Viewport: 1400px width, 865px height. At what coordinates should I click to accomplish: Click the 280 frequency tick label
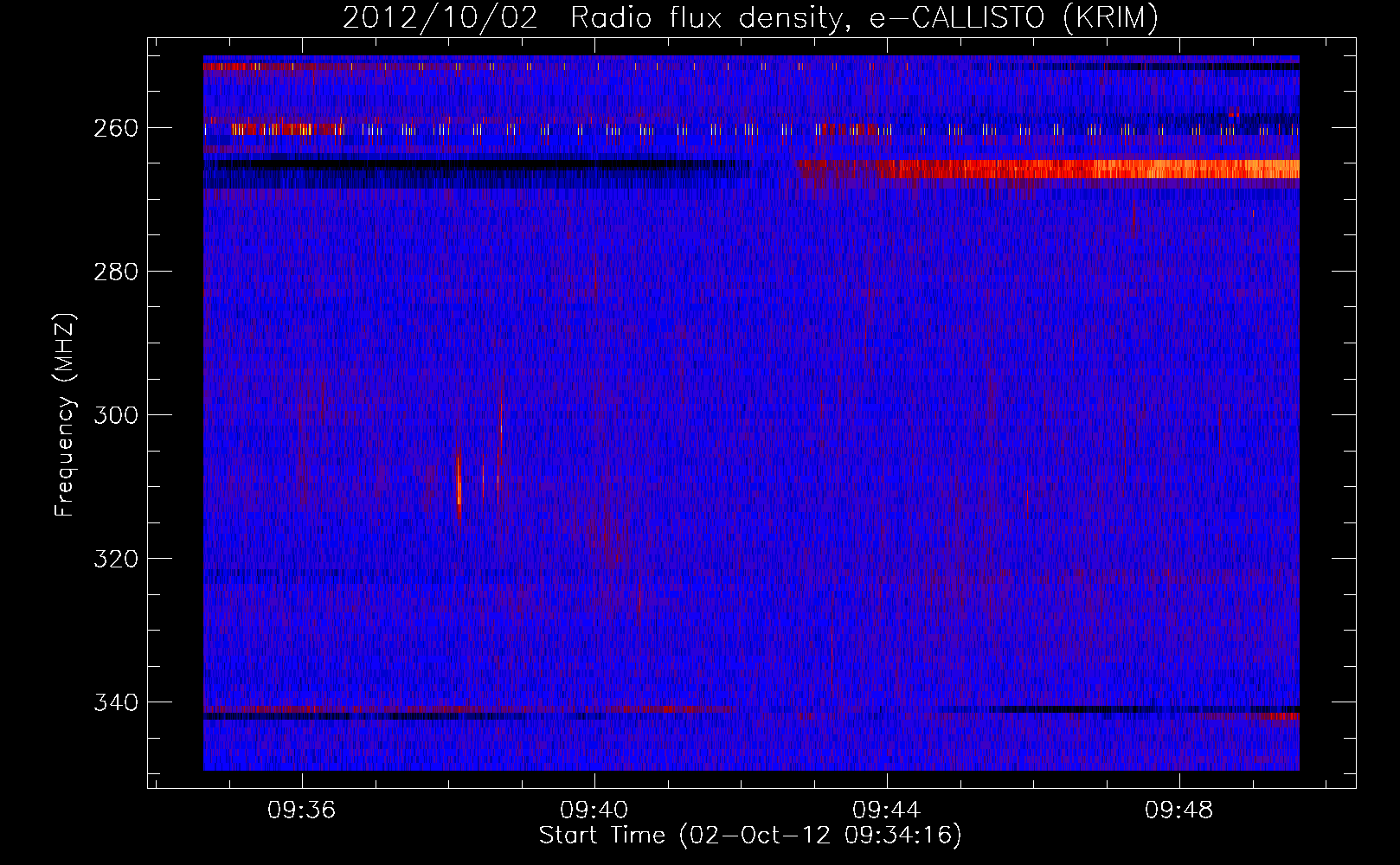[x=116, y=272]
